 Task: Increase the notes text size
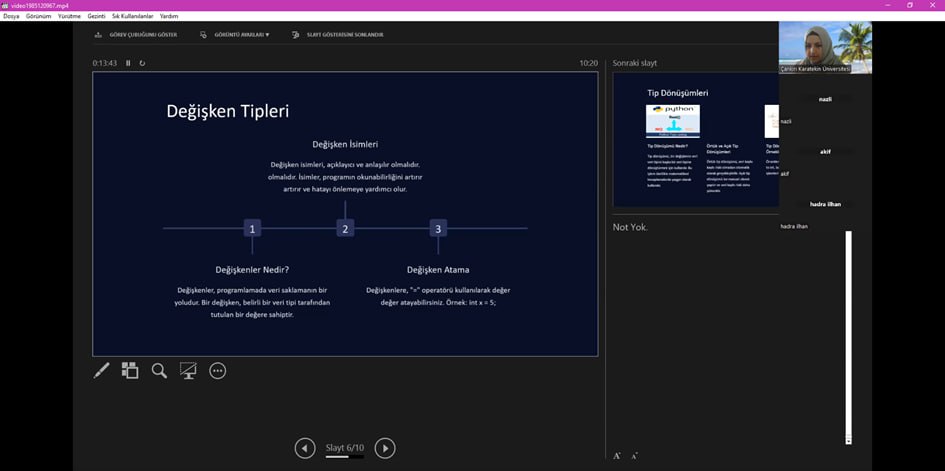pyautogui.click(x=617, y=455)
